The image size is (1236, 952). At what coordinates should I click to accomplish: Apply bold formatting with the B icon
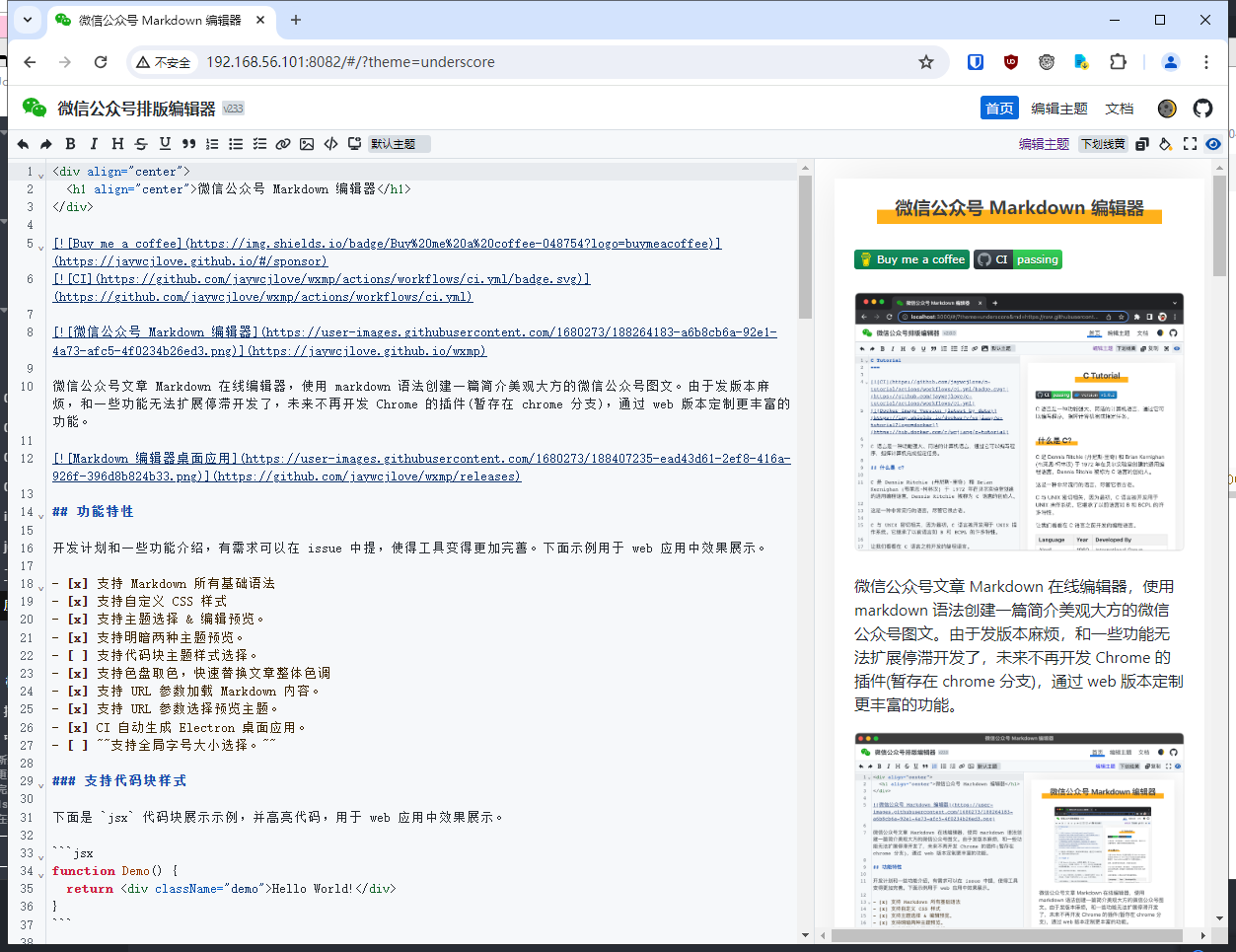tap(70, 144)
